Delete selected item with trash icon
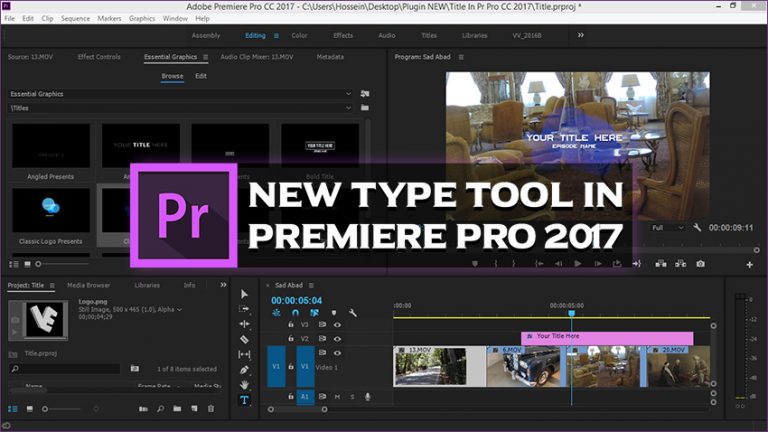 211,408
